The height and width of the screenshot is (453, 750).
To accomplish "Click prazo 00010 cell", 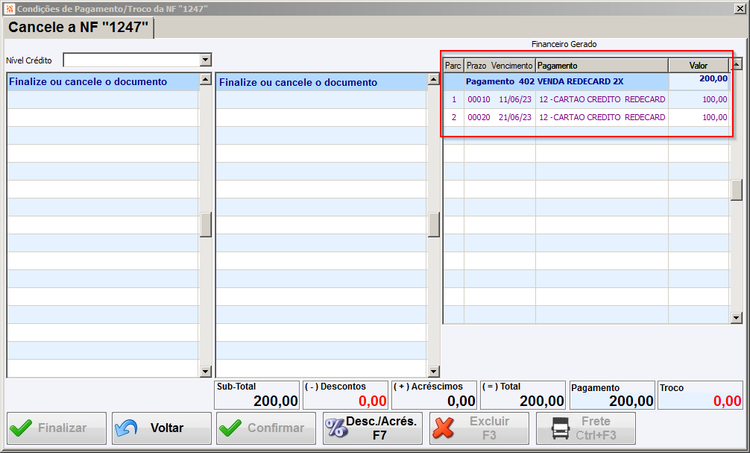I will pos(479,99).
